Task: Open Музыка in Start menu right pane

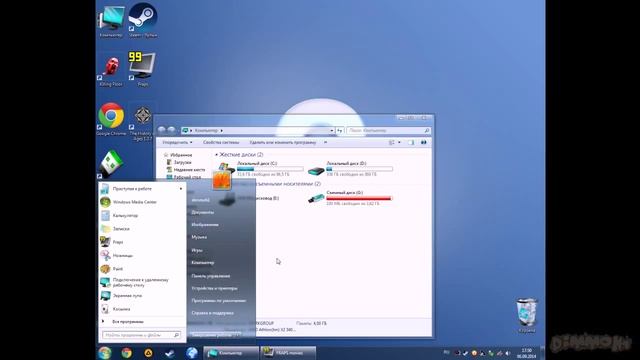Action: [199, 237]
